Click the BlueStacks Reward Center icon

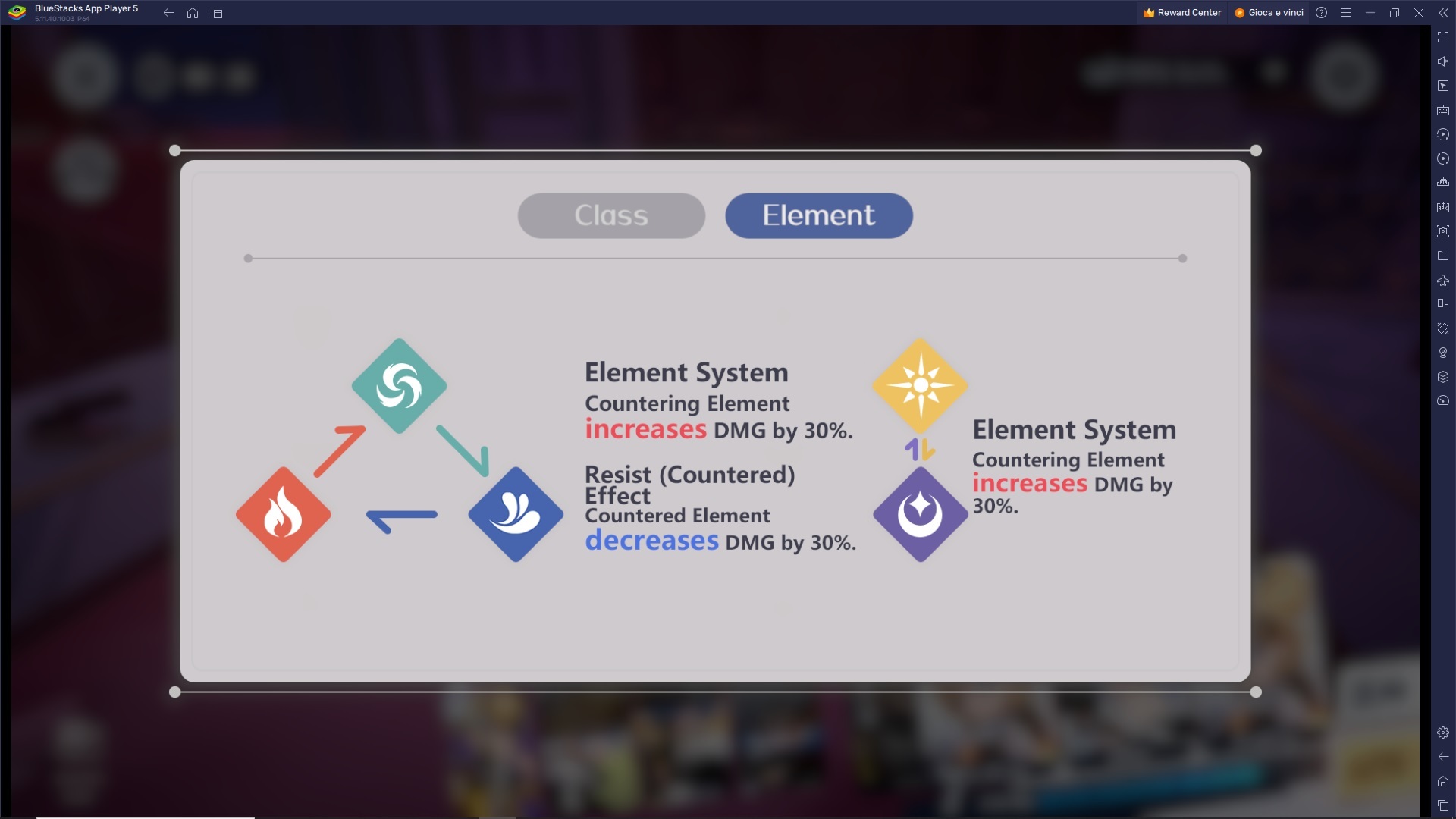[1150, 12]
